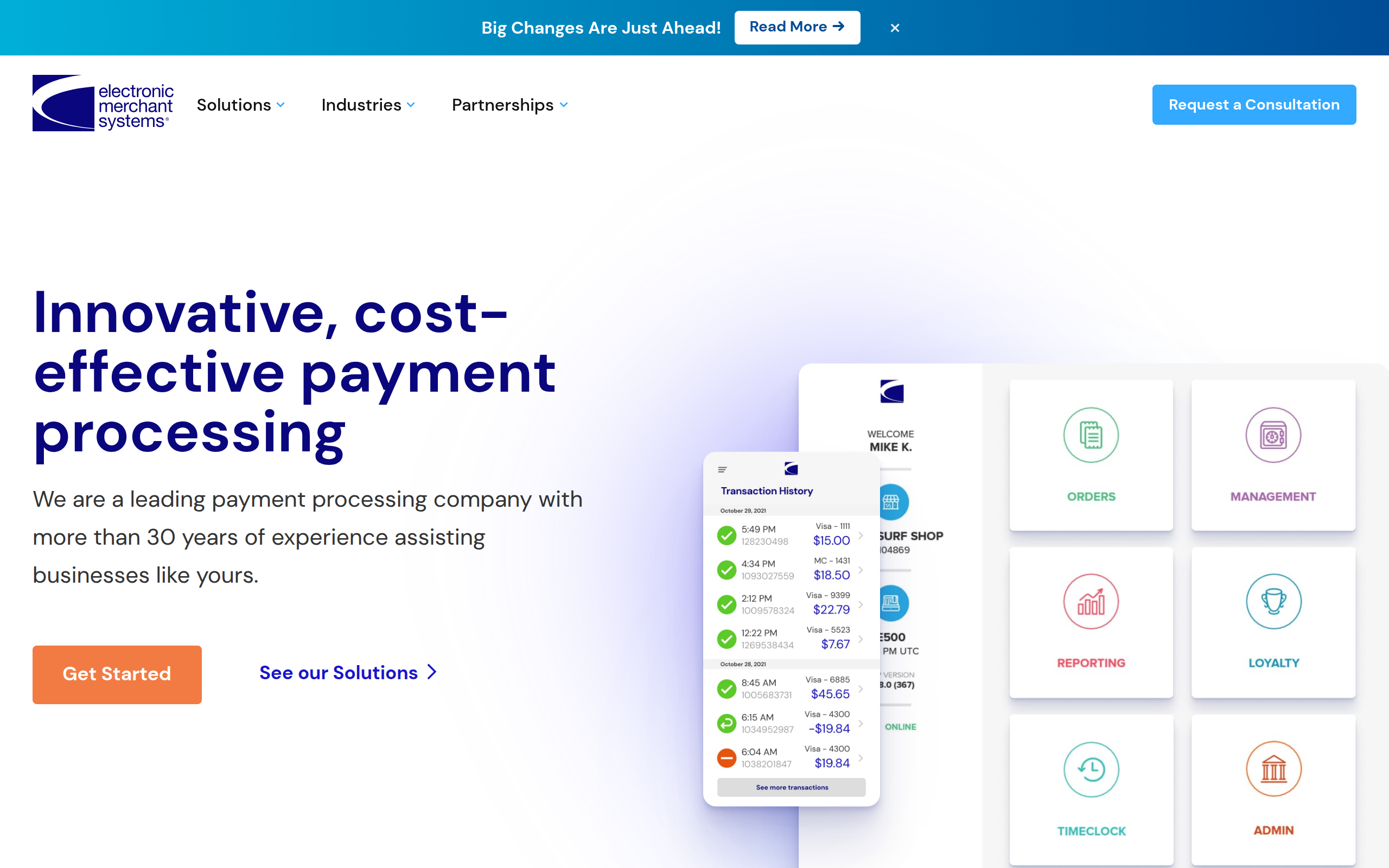Expand the Partnerships dropdown chevron

564,105
